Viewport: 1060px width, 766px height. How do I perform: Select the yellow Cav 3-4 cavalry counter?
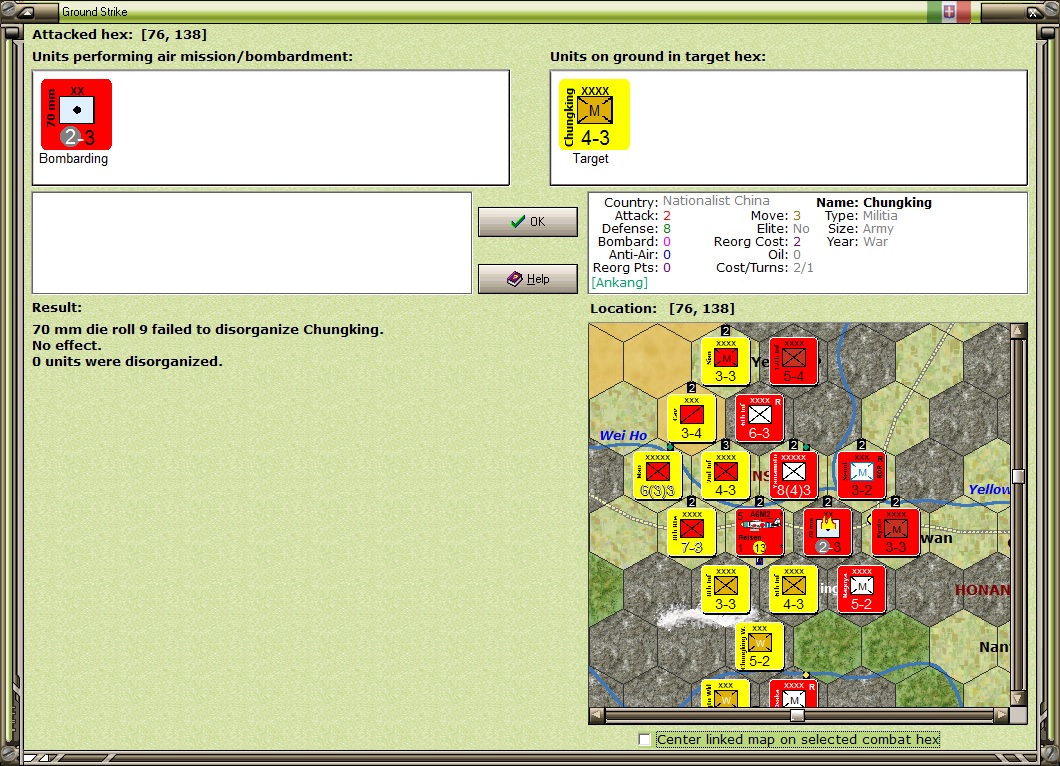692,418
